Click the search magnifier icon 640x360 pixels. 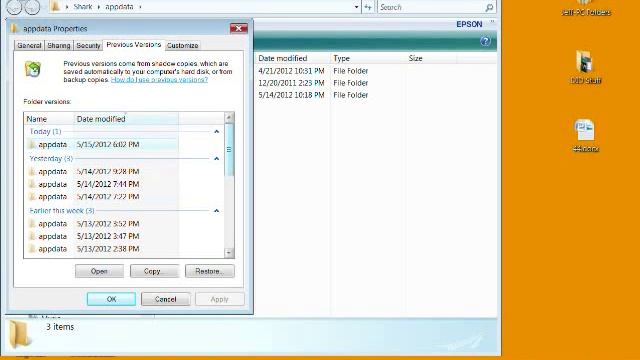click(x=489, y=7)
